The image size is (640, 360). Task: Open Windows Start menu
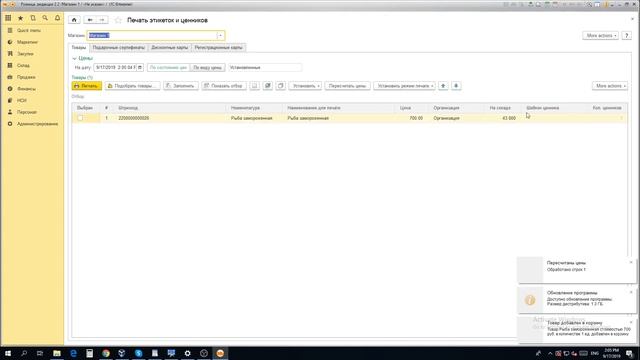[x=8, y=353]
